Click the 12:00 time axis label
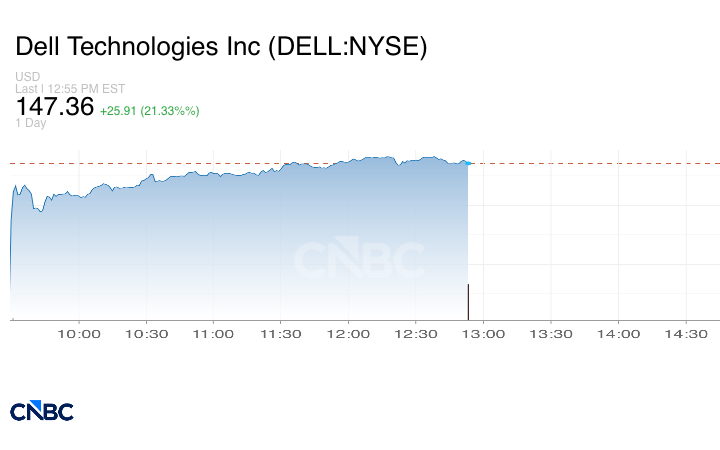The width and height of the screenshot is (720, 450). 349,334
